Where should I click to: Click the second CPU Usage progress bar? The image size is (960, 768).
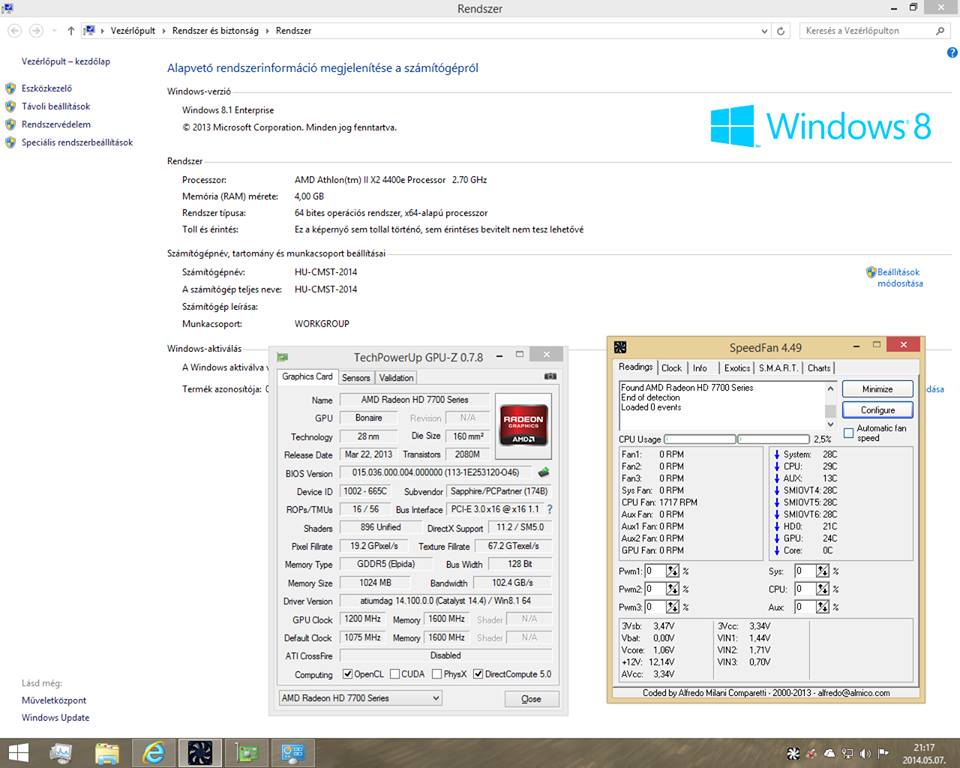click(773, 439)
